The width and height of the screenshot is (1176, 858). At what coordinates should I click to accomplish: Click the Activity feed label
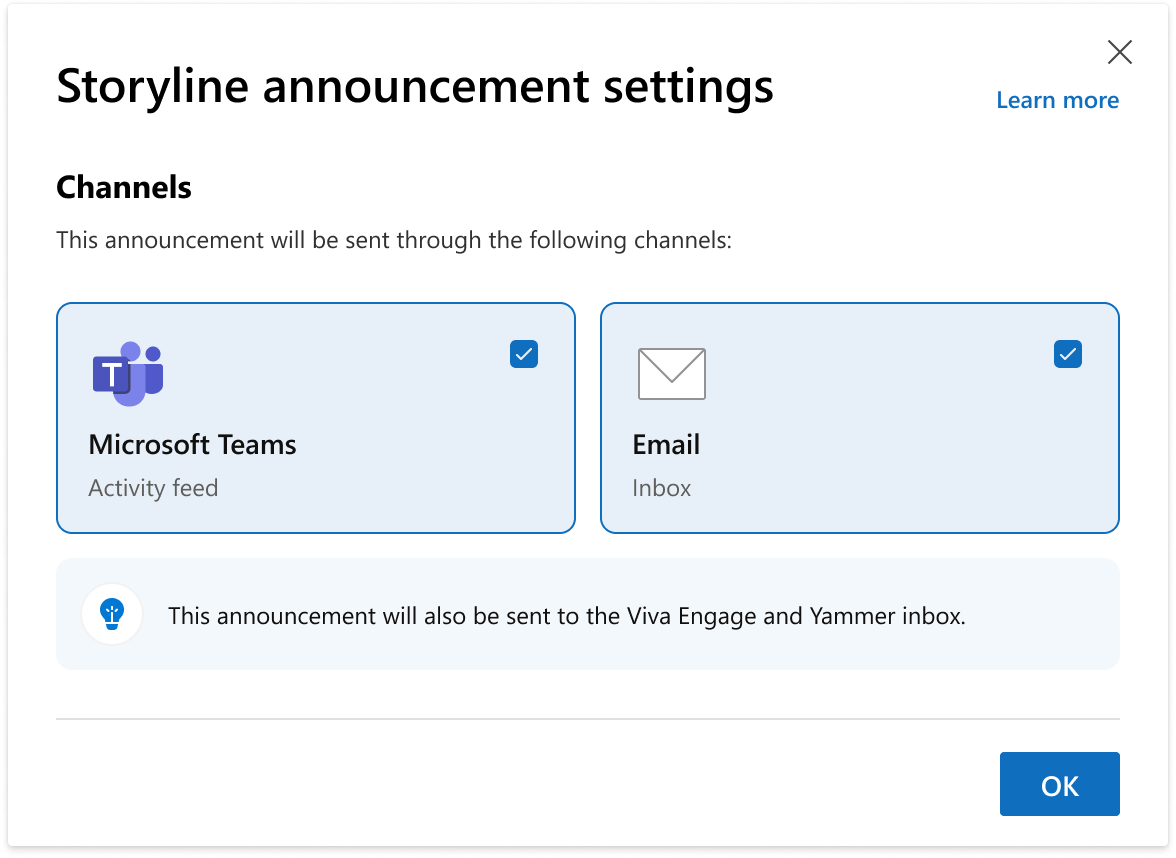[x=154, y=488]
